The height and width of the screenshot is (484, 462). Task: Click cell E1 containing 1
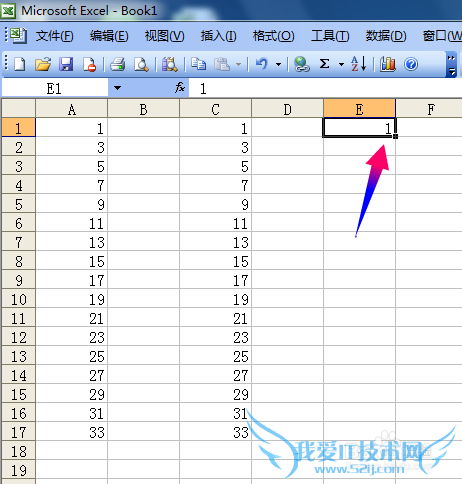[x=359, y=128]
